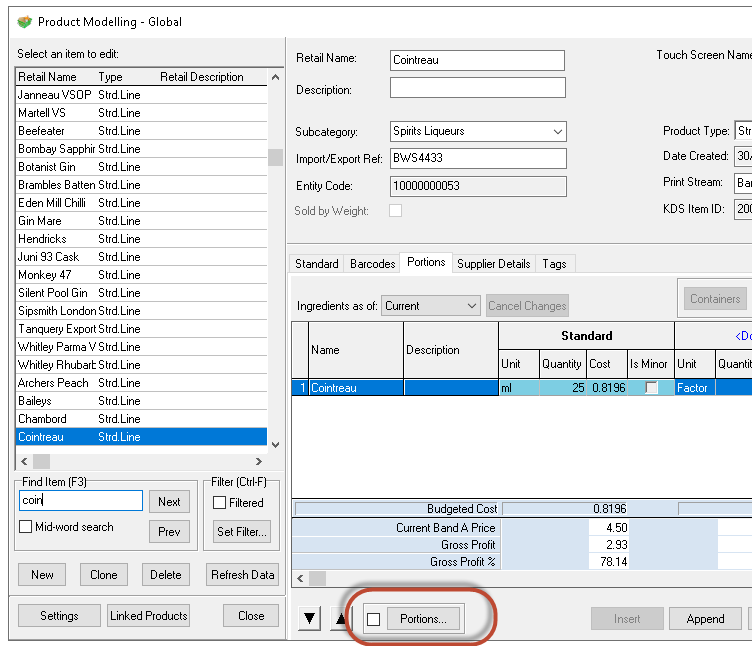Click the Import/Export Ref field

pos(478,158)
